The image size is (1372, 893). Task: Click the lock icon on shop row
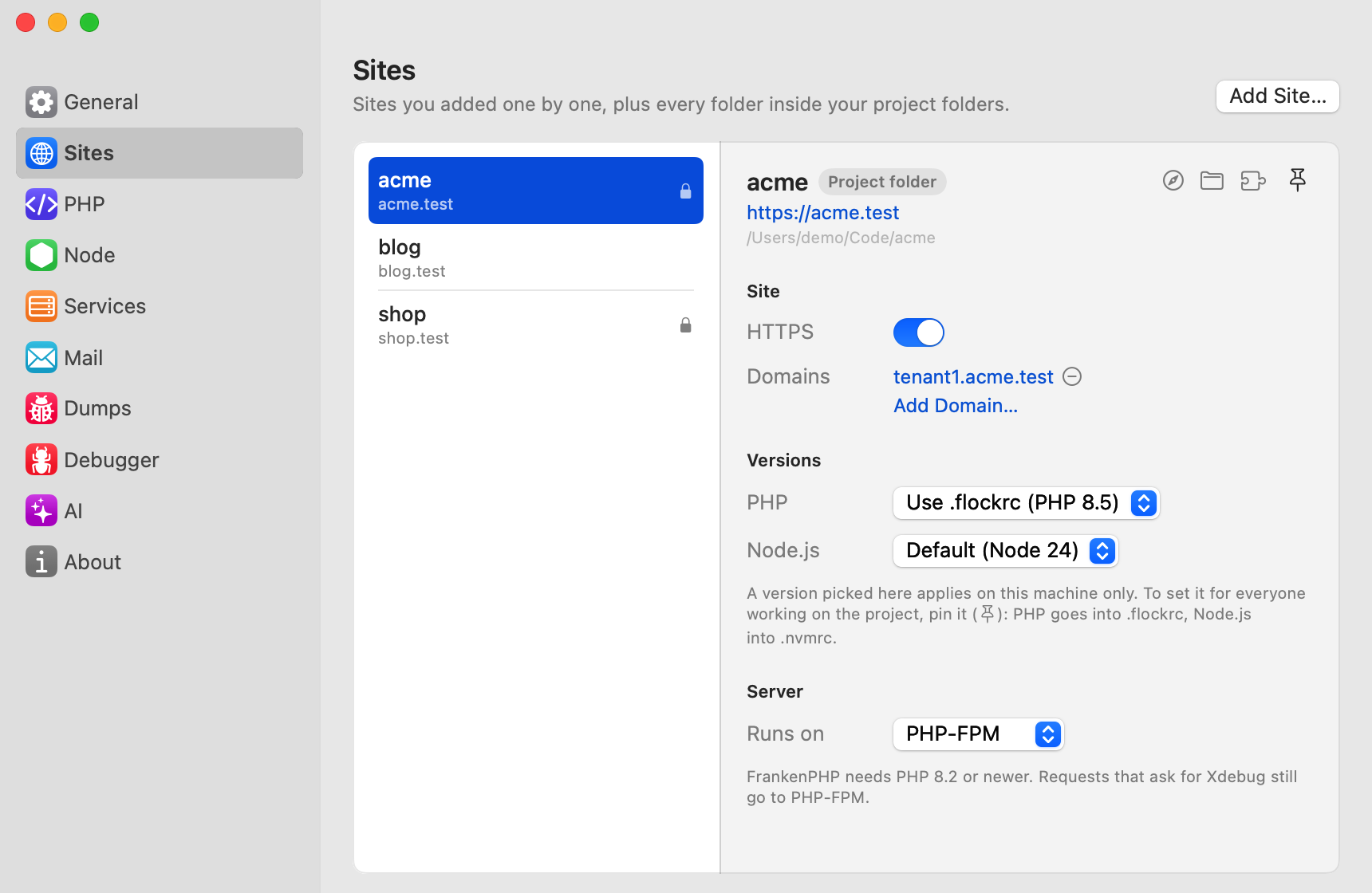click(685, 325)
